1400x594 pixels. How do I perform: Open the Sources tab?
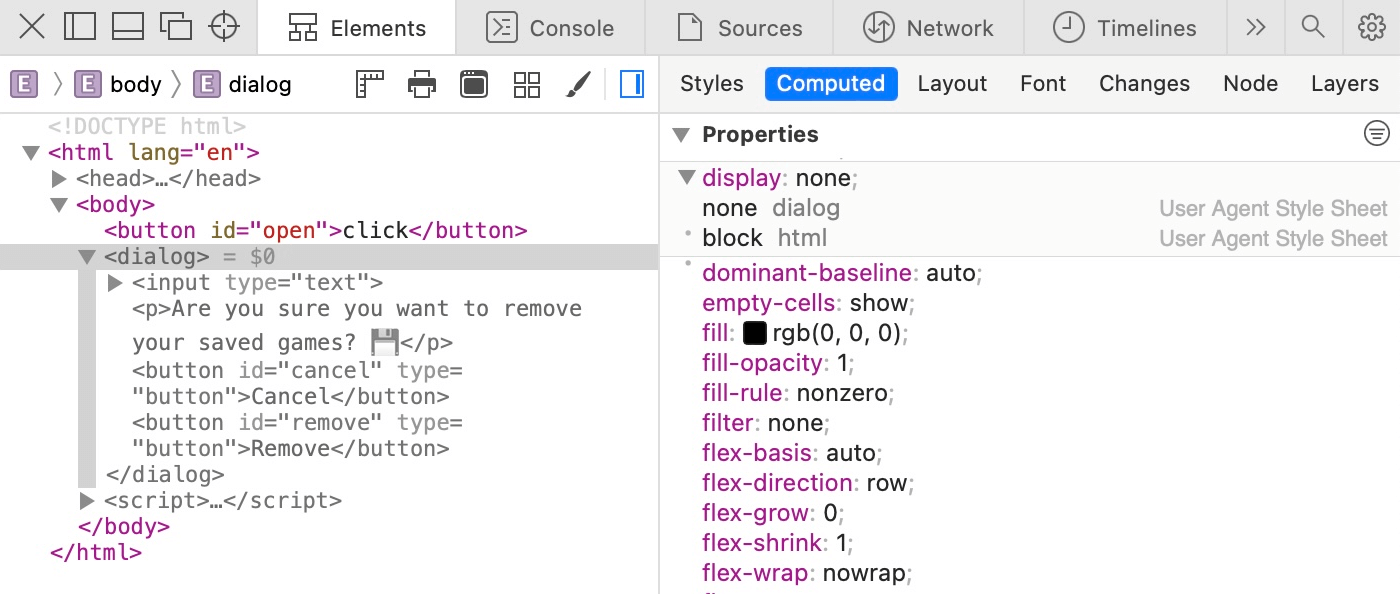click(740, 28)
